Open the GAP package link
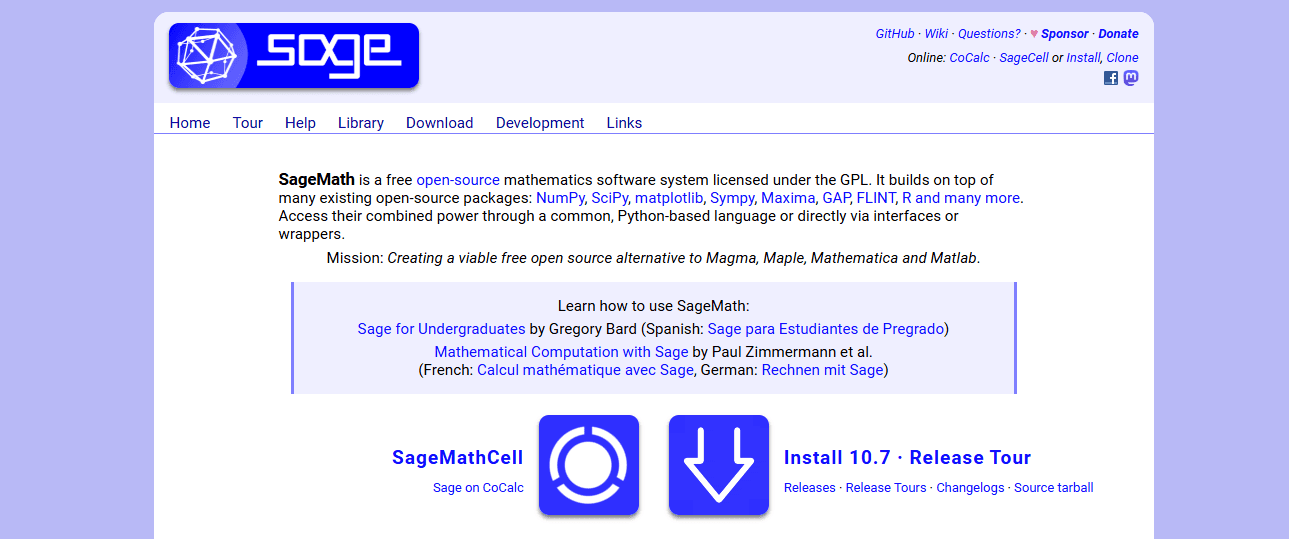This screenshot has width=1289, height=539. pyautogui.click(x=835, y=198)
